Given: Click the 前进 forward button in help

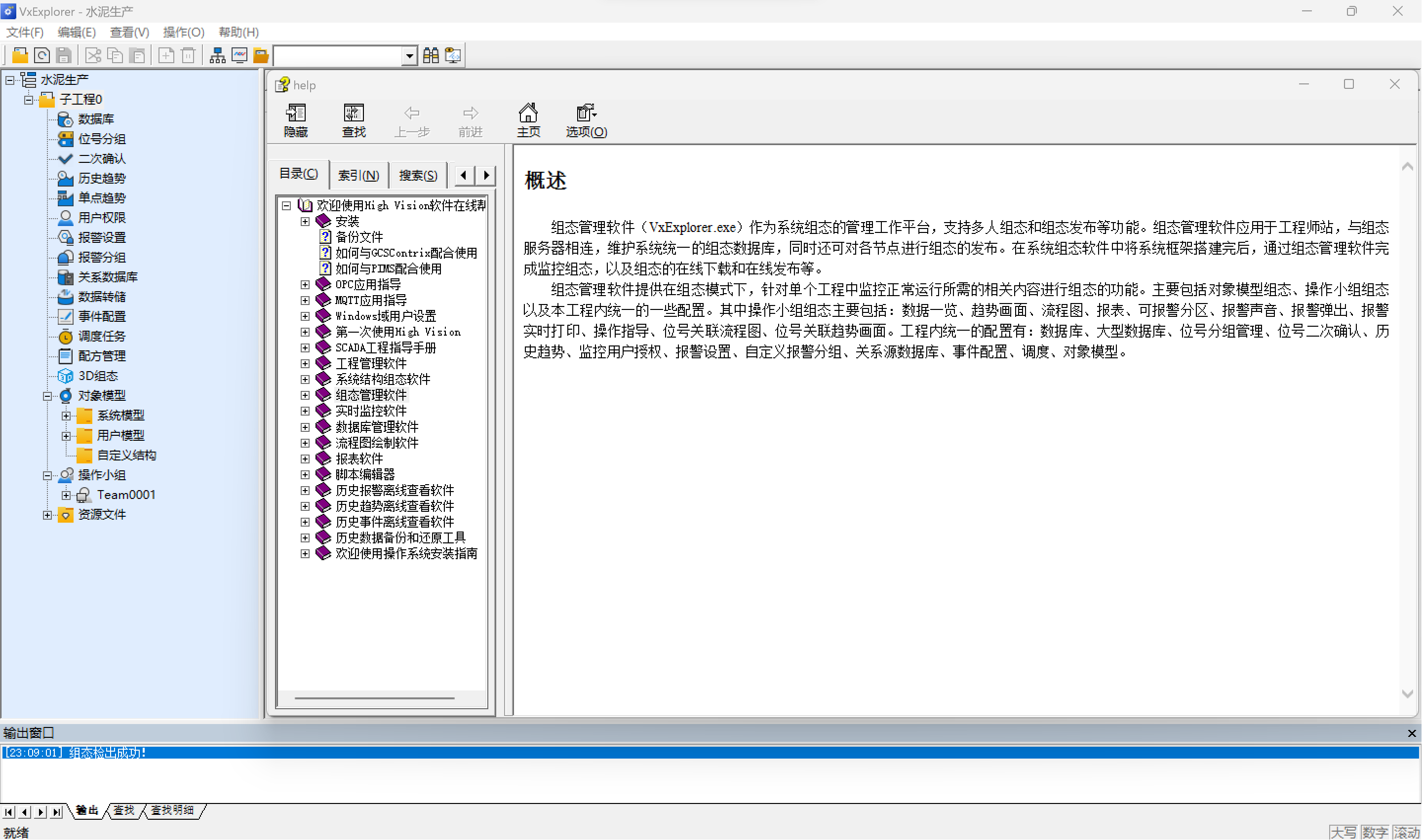Looking at the screenshot, I should [x=470, y=119].
